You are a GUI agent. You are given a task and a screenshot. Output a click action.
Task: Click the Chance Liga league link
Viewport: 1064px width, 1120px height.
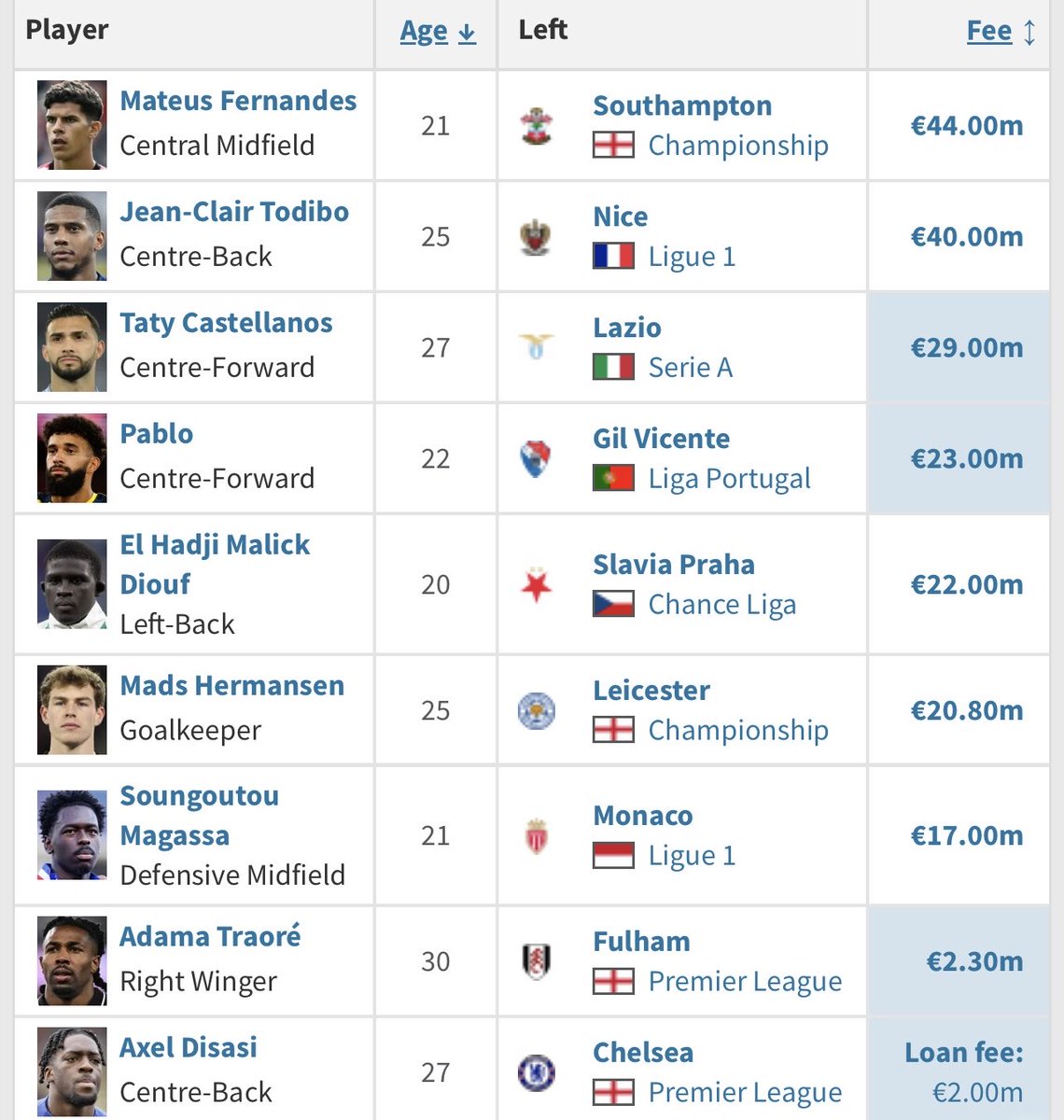[722, 605]
